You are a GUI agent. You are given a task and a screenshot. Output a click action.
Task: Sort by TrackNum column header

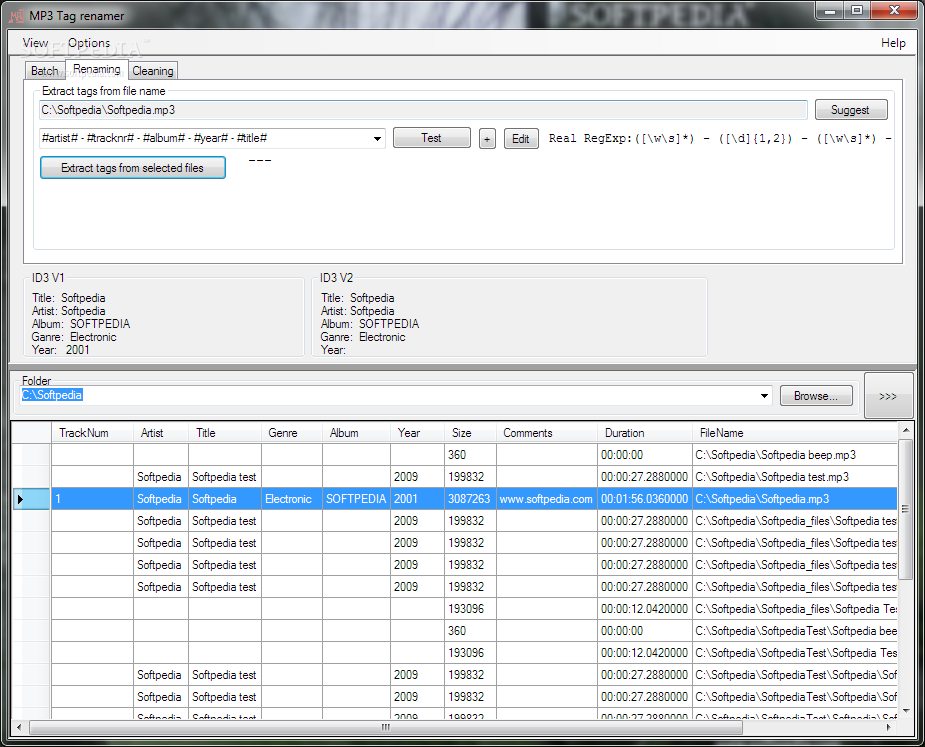92,433
